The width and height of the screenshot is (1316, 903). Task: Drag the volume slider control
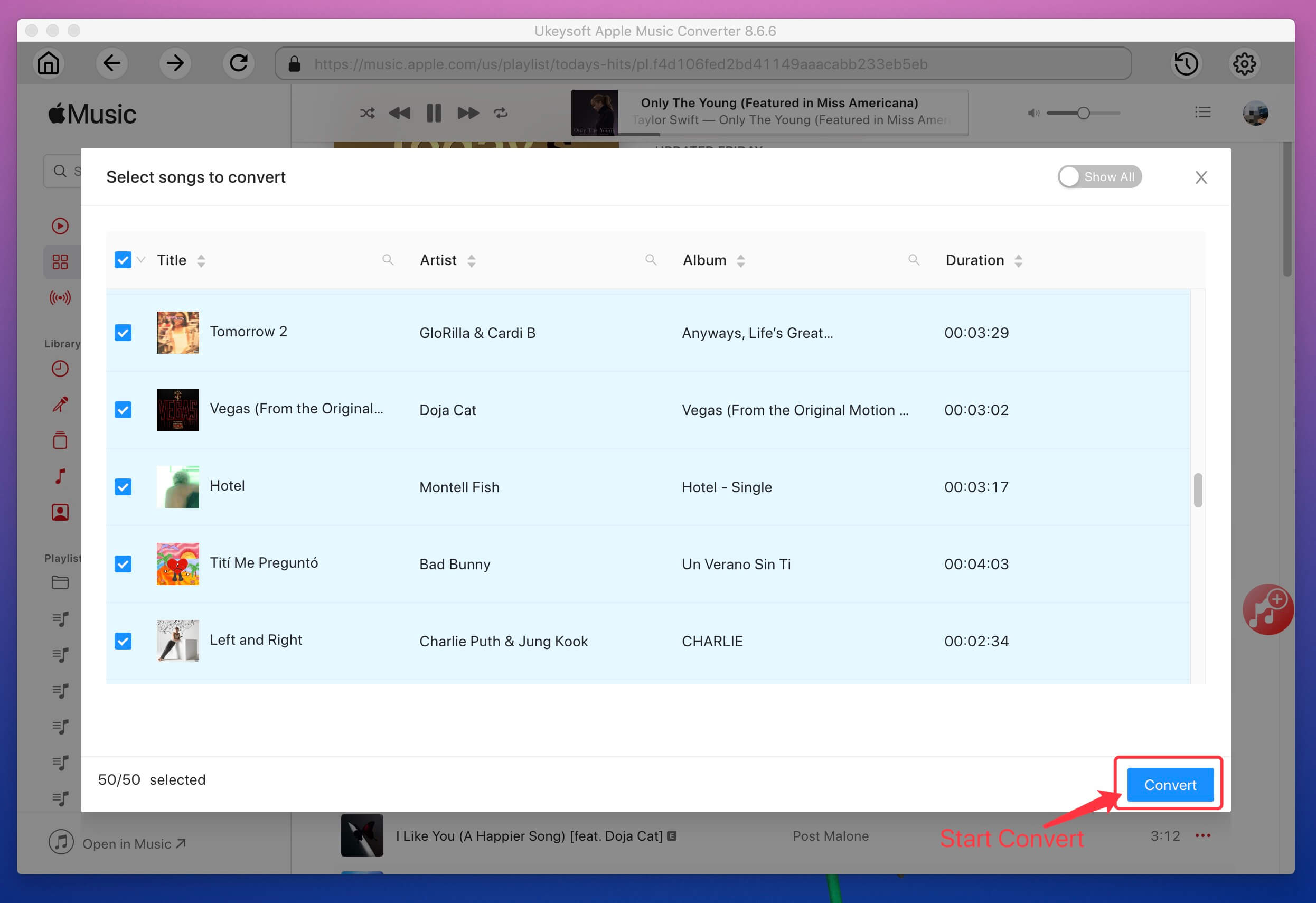[x=1084, y=113]
